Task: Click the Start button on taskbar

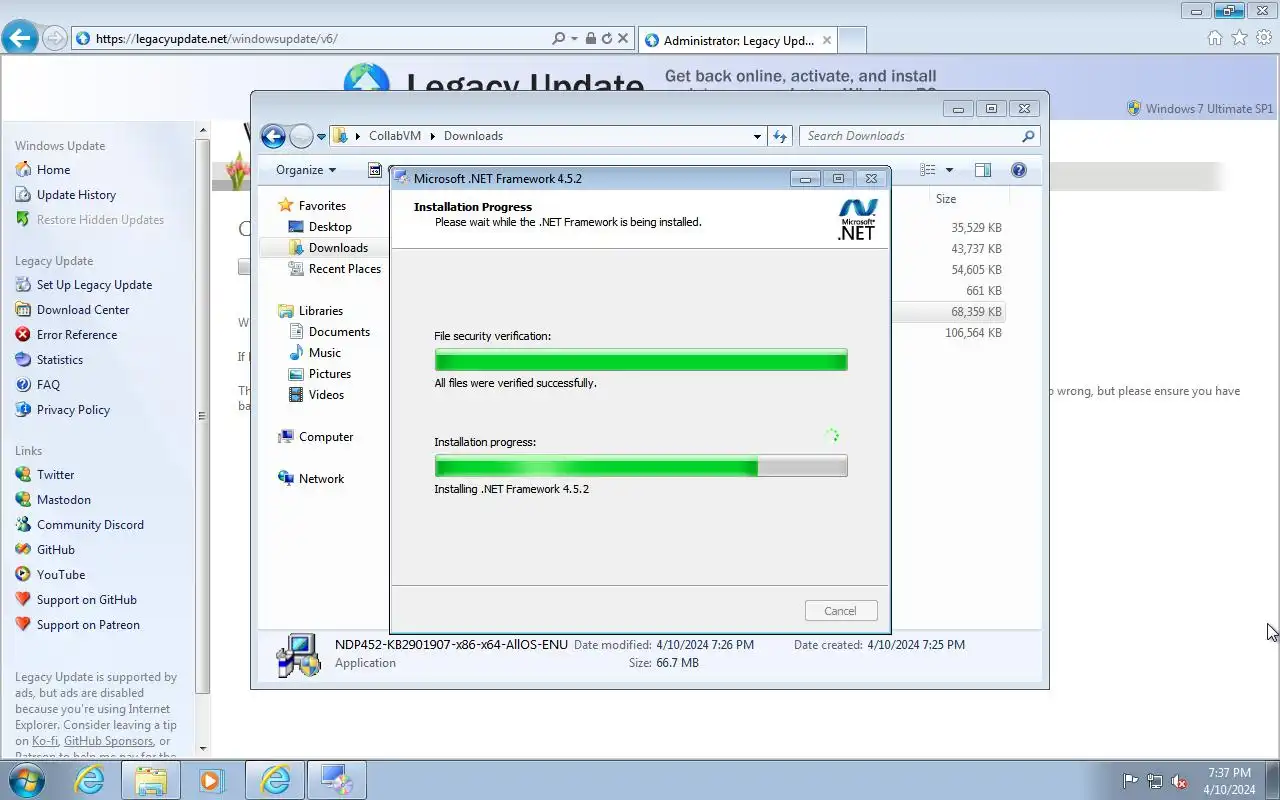Action: (26, 780)
